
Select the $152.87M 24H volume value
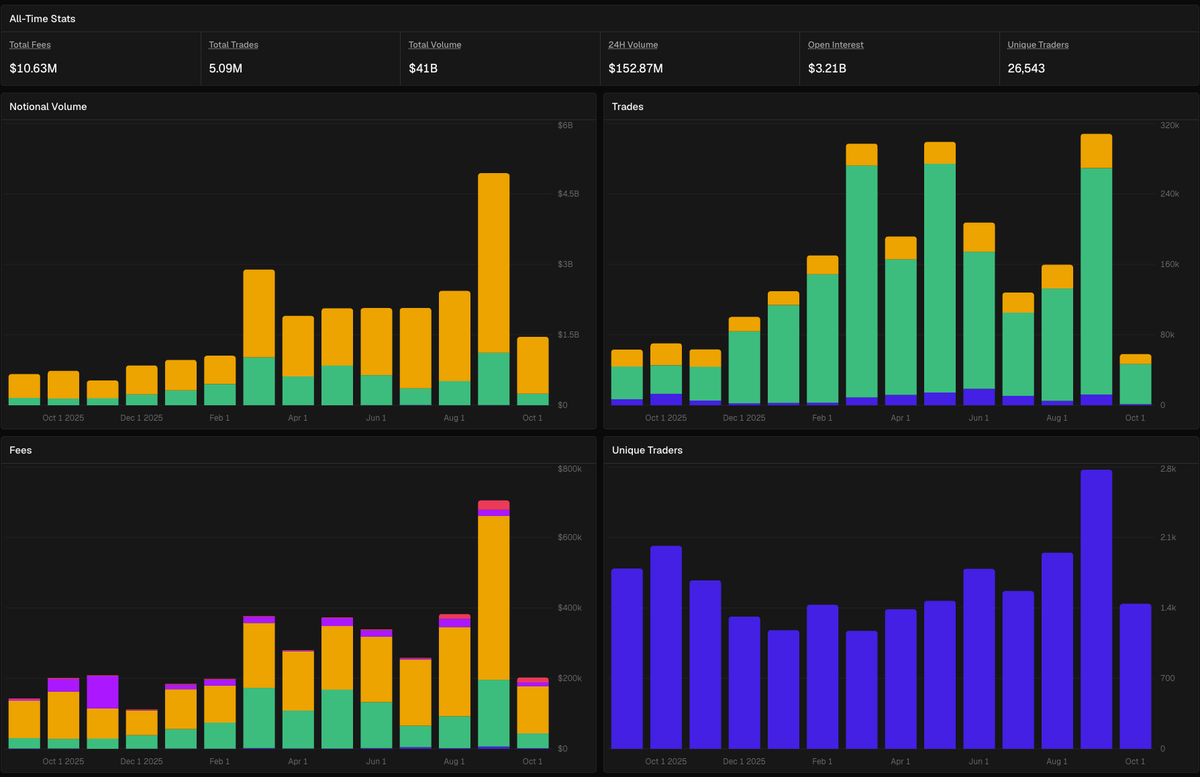[x=635, y=69]
